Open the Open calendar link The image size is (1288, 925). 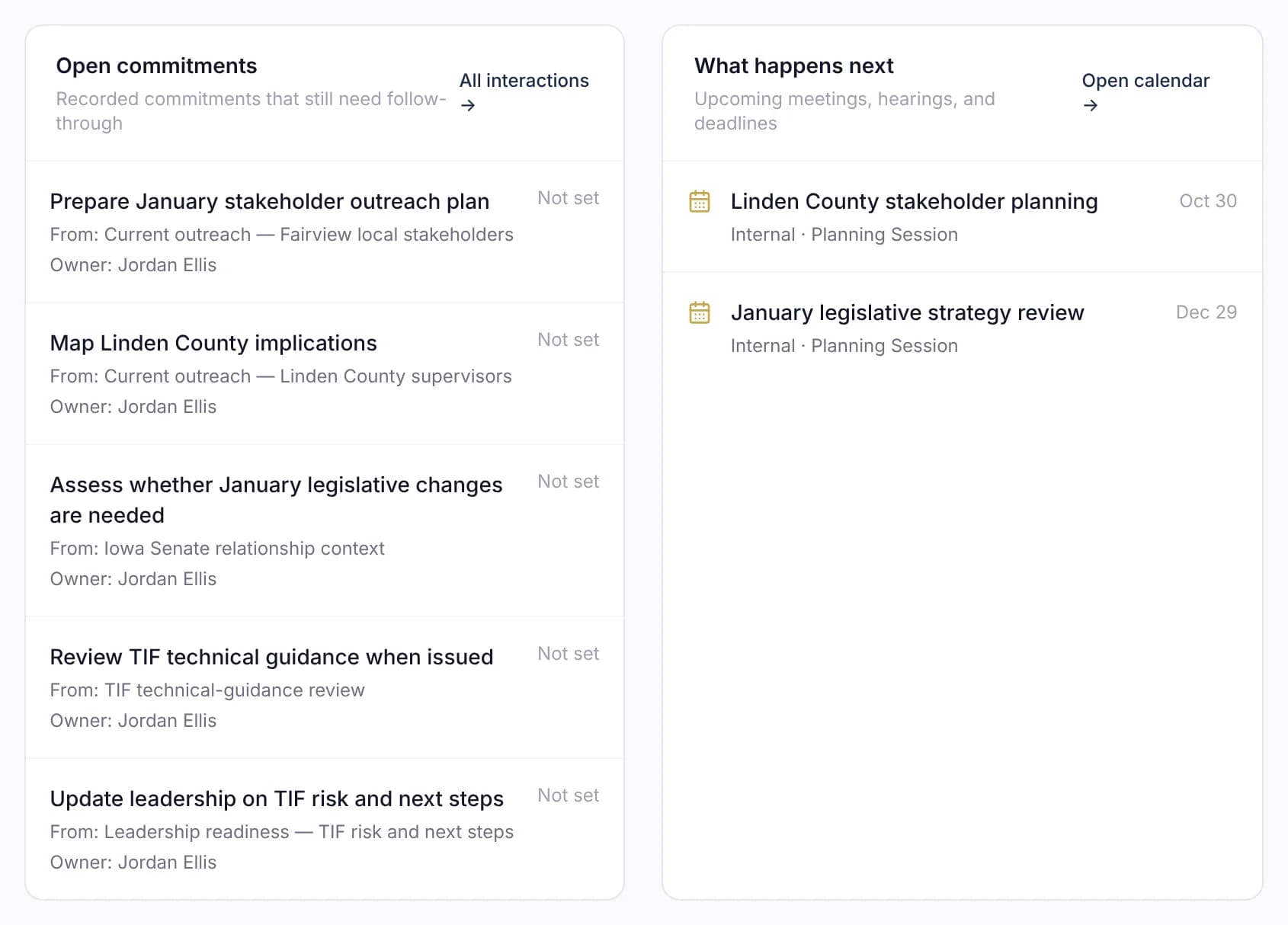(1145, 92)
